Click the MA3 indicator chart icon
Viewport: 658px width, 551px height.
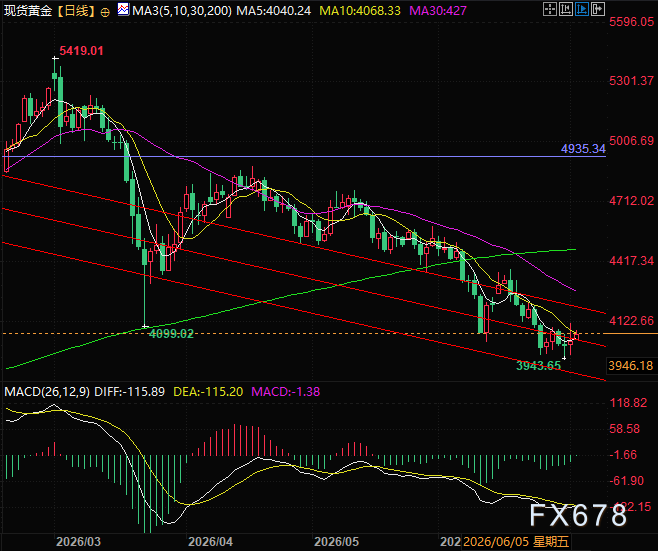point(123,9)
